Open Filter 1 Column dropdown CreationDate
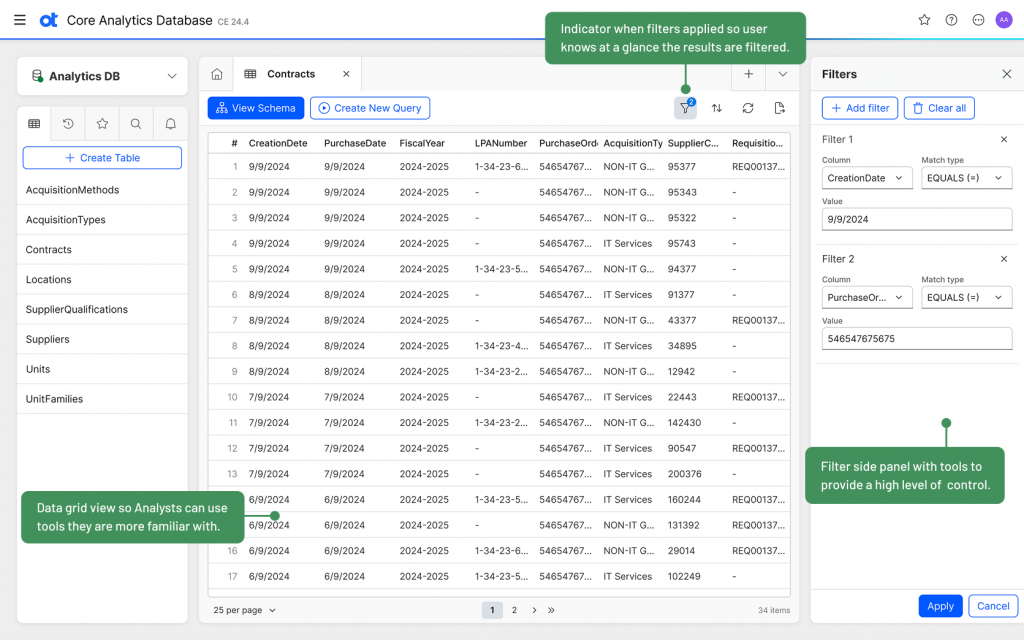 [867, 178]
